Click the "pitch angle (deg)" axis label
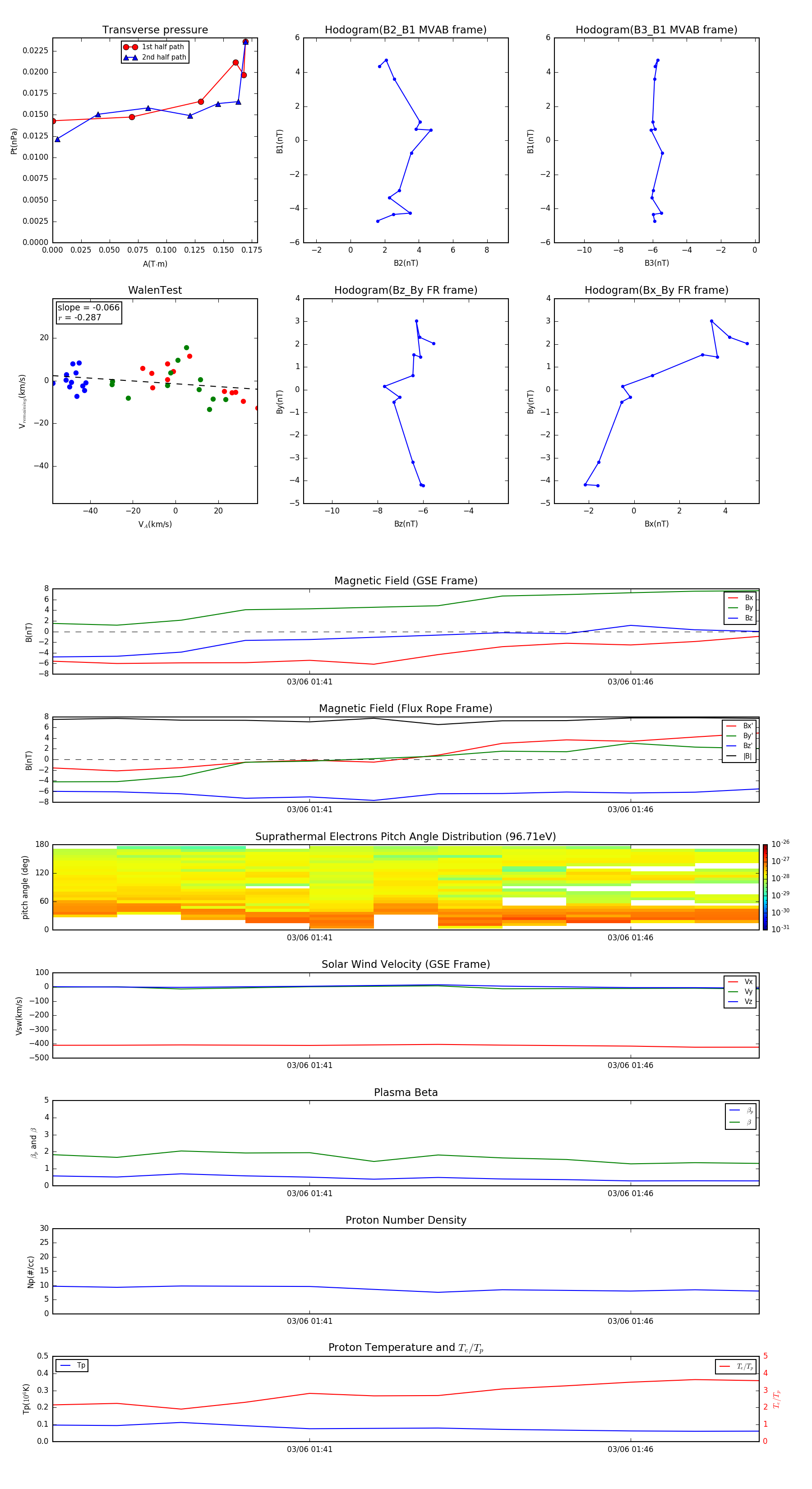 (25, 887)
